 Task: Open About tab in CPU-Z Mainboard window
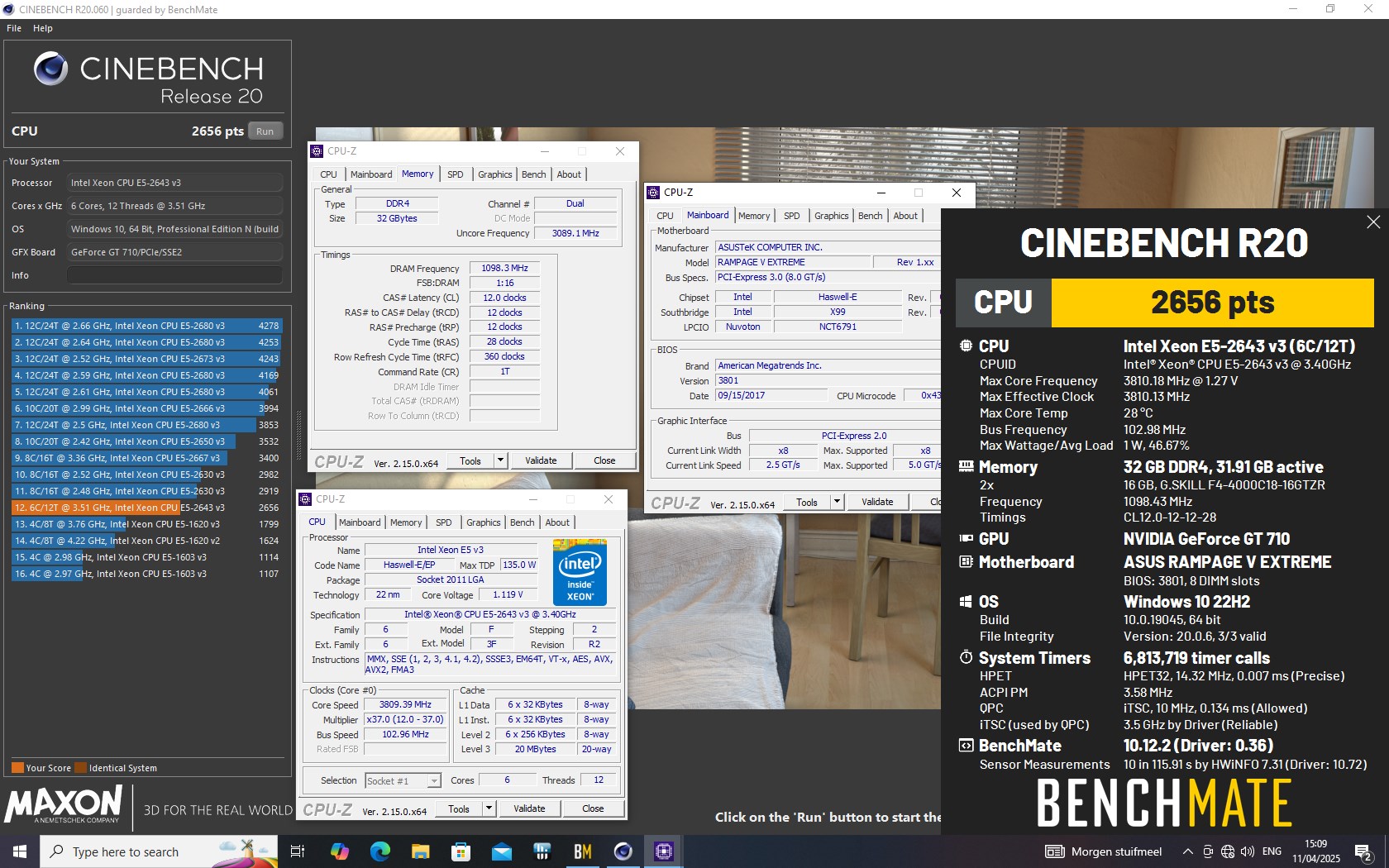point(905,216)
